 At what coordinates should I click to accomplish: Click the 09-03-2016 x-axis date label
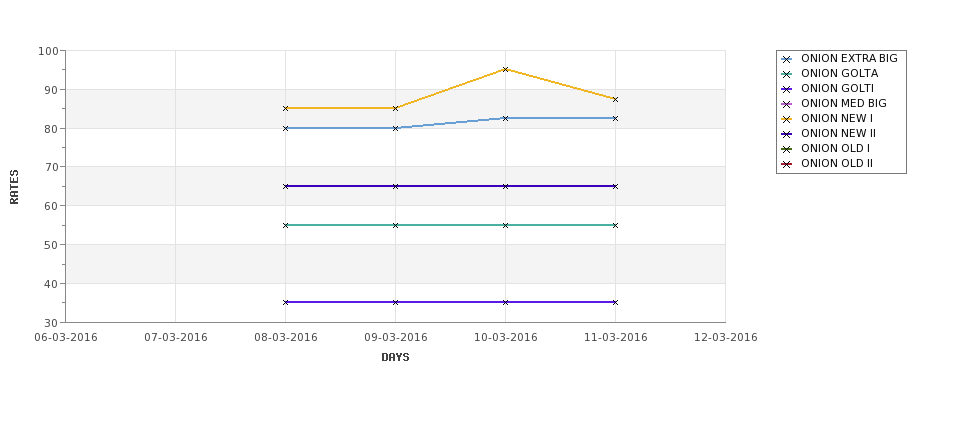click(395, 338)
